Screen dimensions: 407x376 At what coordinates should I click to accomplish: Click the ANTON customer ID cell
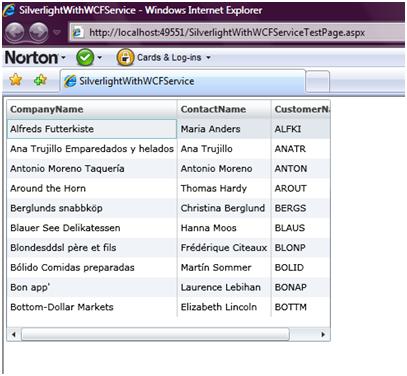pyautogui.click(x=301, y=169)
